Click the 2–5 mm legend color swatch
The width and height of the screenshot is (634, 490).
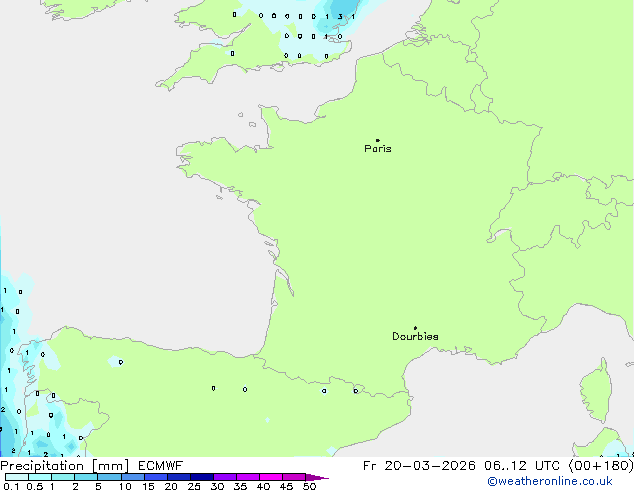(86, 477)
